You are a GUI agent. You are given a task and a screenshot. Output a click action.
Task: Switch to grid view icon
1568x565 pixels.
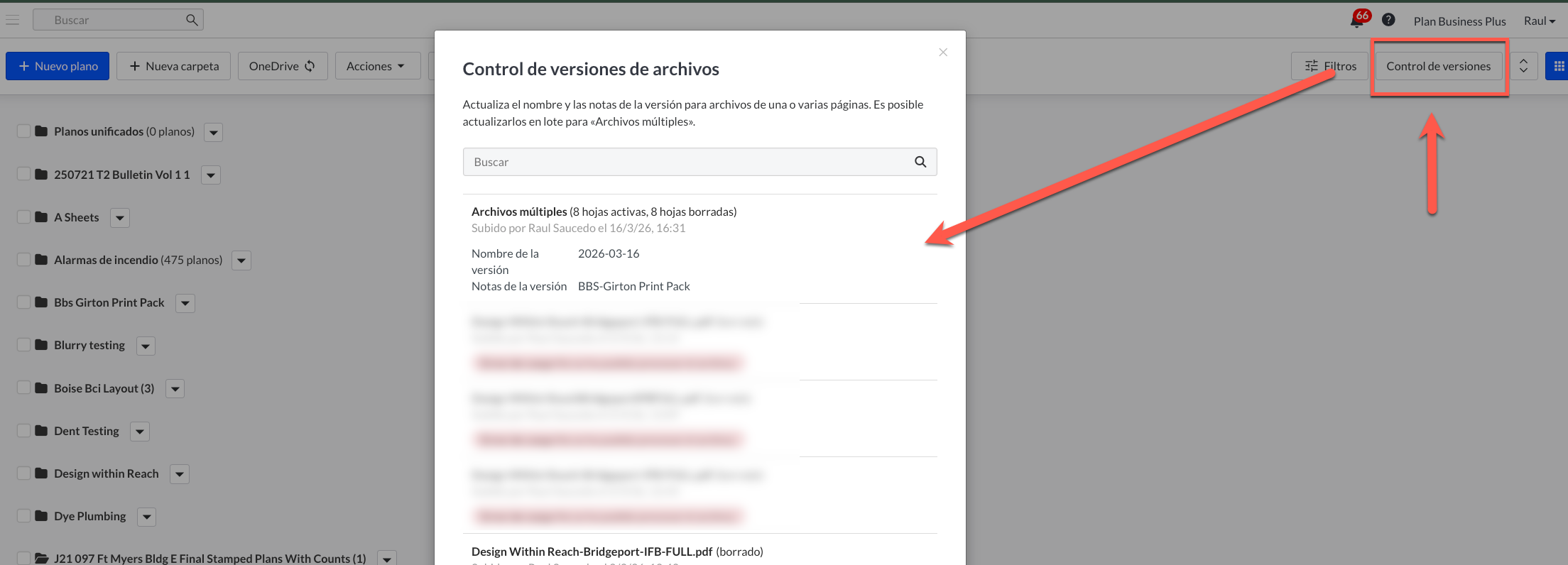1559,66
